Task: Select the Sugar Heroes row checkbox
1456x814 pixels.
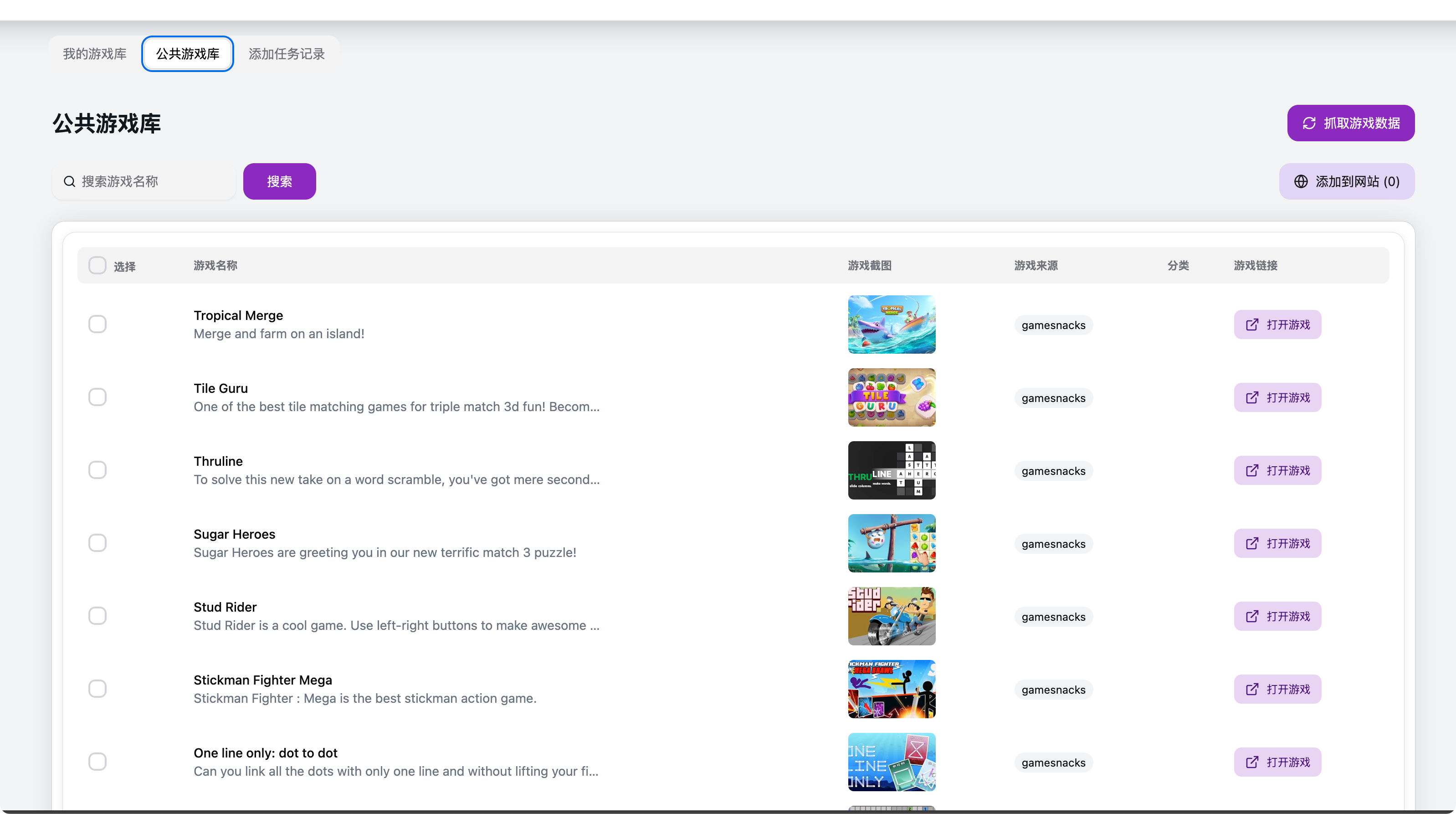Action: (97, 543)
